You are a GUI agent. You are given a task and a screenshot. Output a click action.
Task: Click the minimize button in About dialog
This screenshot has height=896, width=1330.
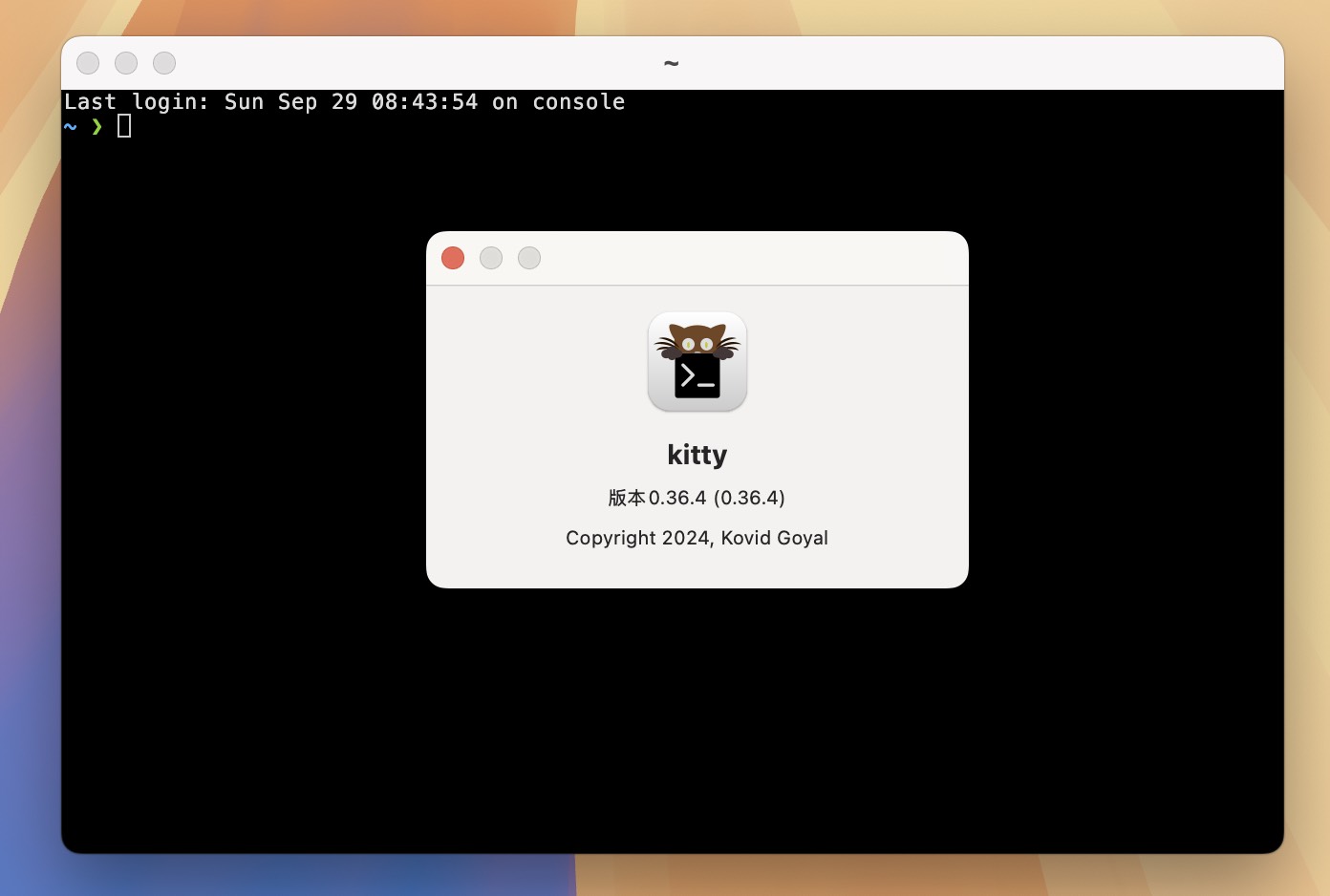491,258
